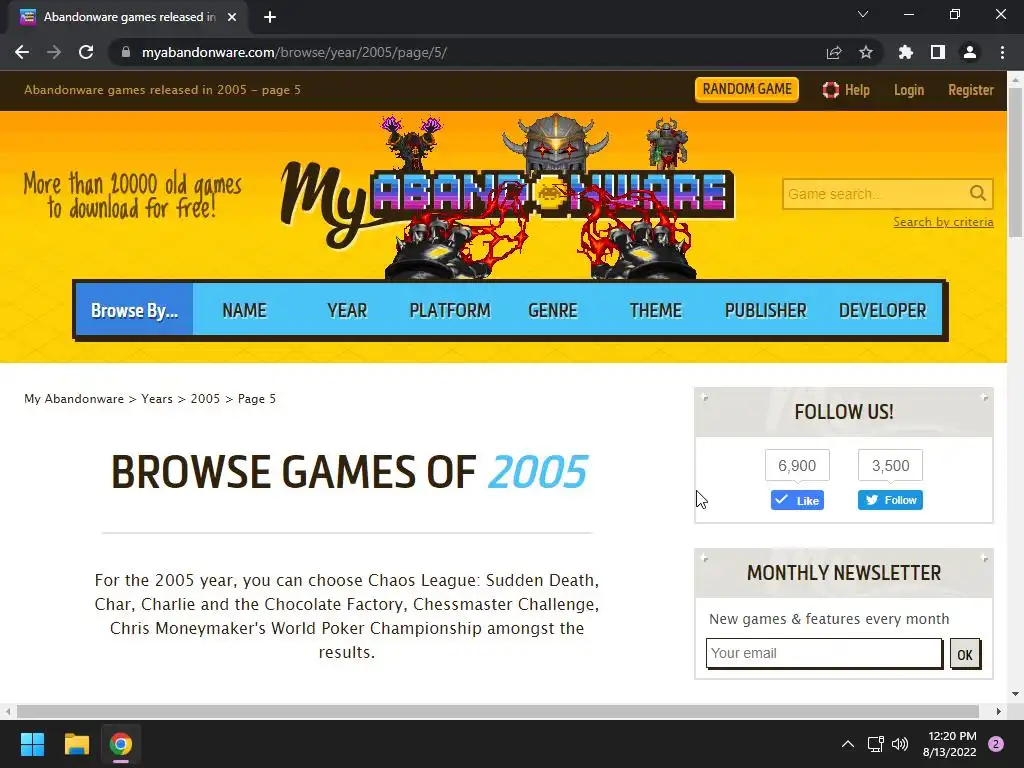Browse games by THEME
The width and height of the screenshot is (1024, 768).
tap(655, 310)
